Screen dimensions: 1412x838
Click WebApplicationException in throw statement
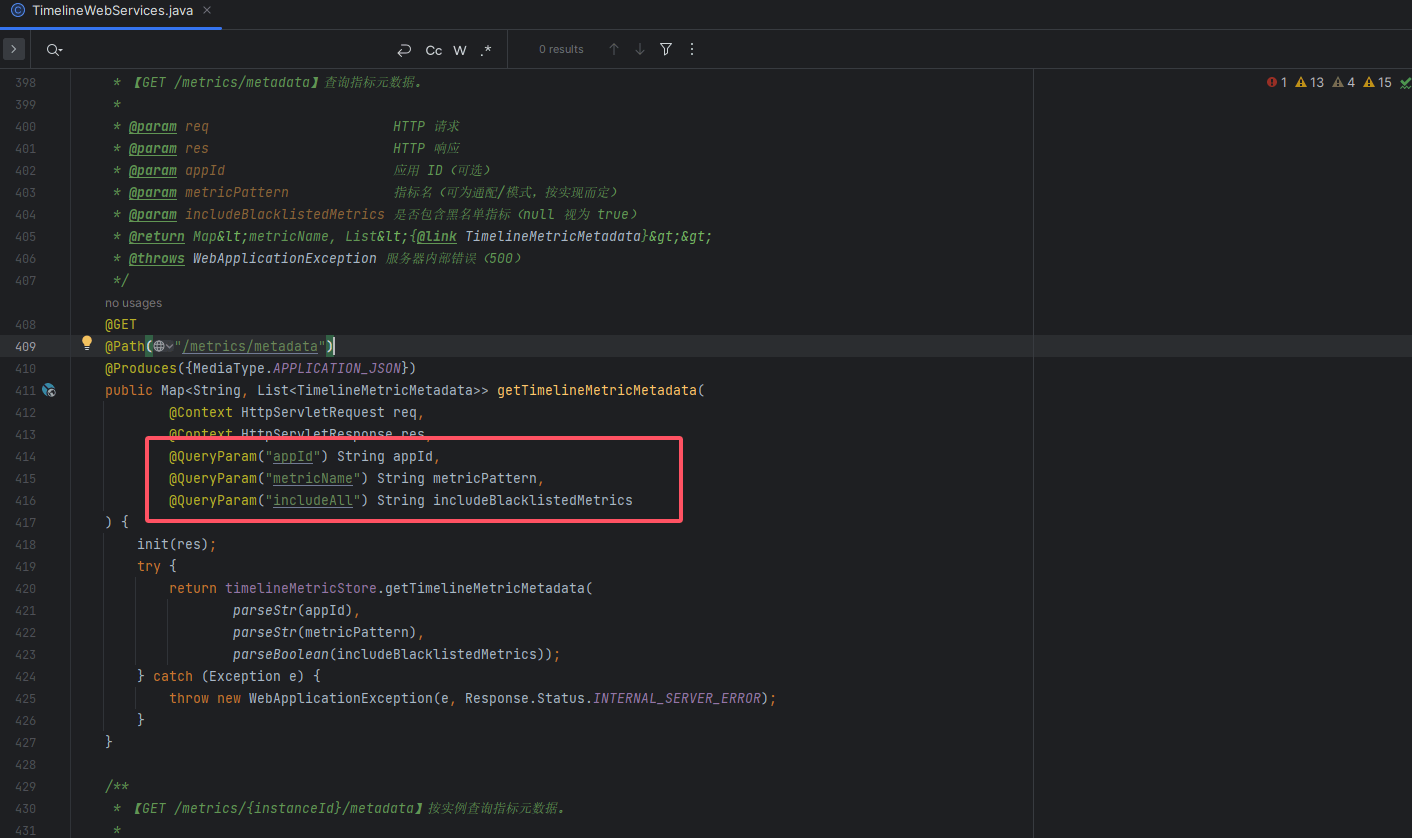[341, 699]
